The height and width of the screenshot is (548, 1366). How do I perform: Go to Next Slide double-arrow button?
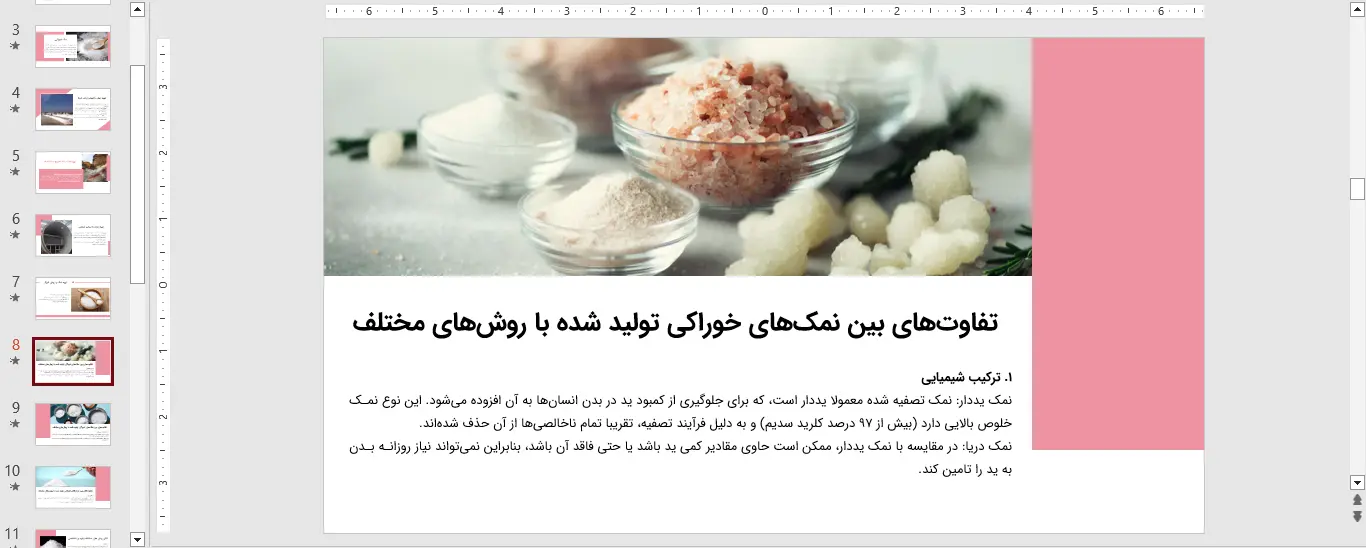1357,516
